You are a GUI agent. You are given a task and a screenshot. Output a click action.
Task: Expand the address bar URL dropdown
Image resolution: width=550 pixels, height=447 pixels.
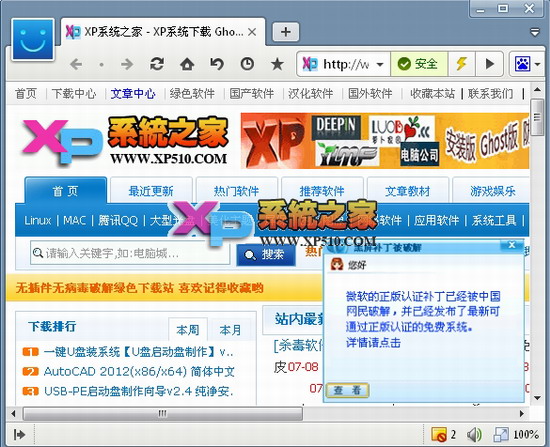pyautogui.click(x=380, y=65)
